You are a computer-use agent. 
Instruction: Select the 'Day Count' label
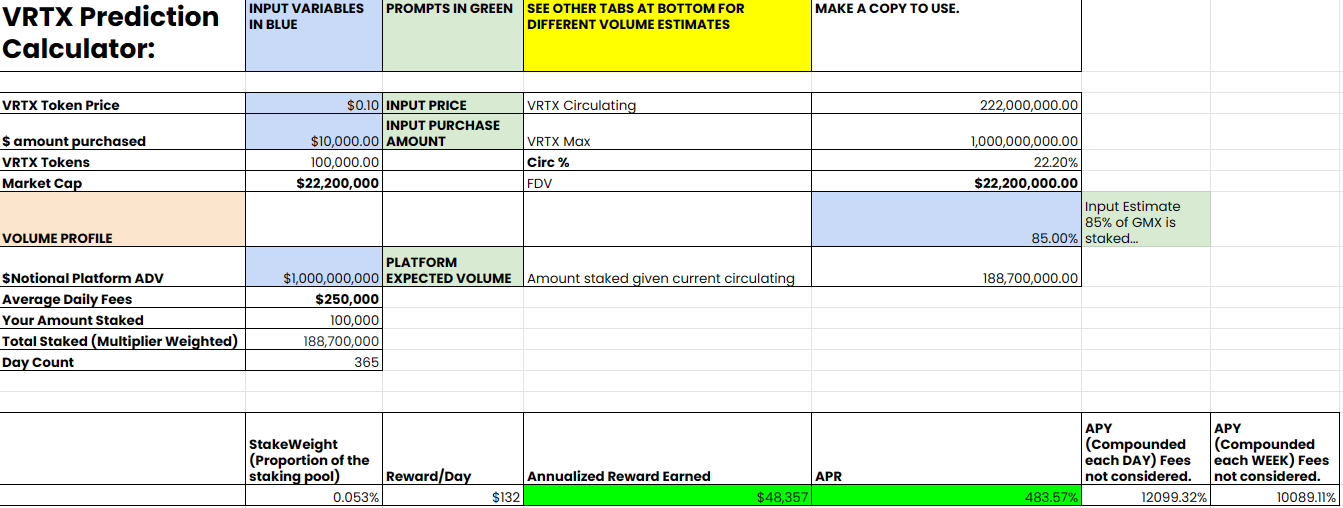(122, 362)
